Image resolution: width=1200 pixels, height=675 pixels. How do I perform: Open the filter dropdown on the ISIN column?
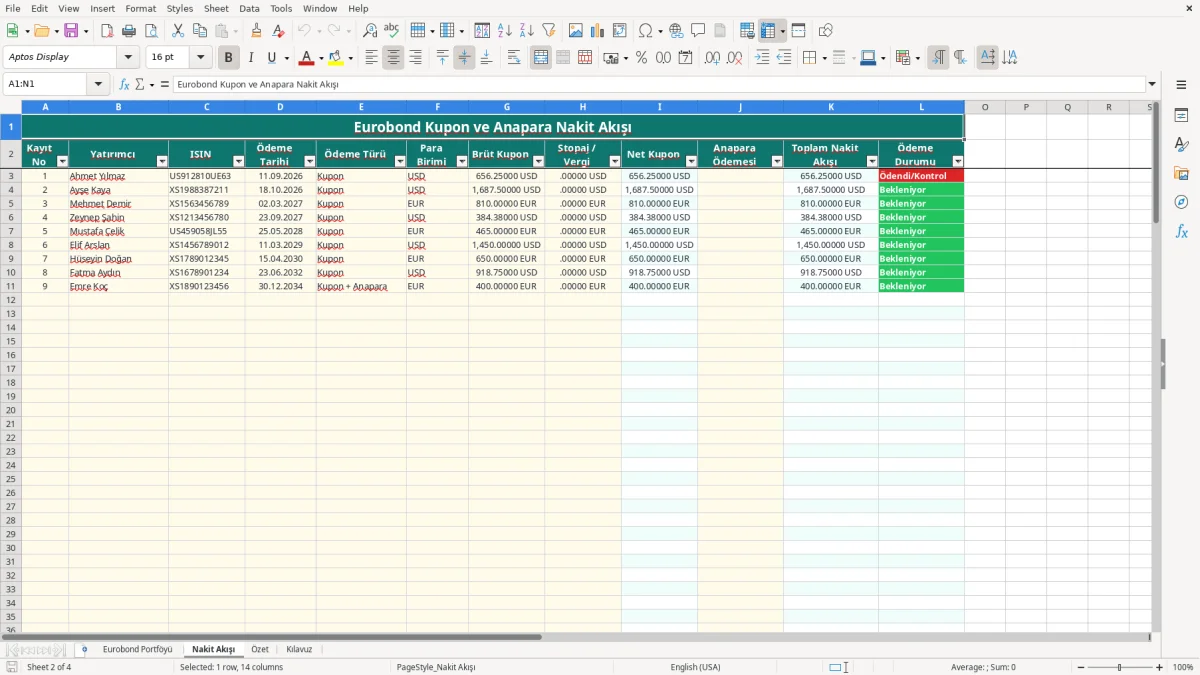coord(239,161)
